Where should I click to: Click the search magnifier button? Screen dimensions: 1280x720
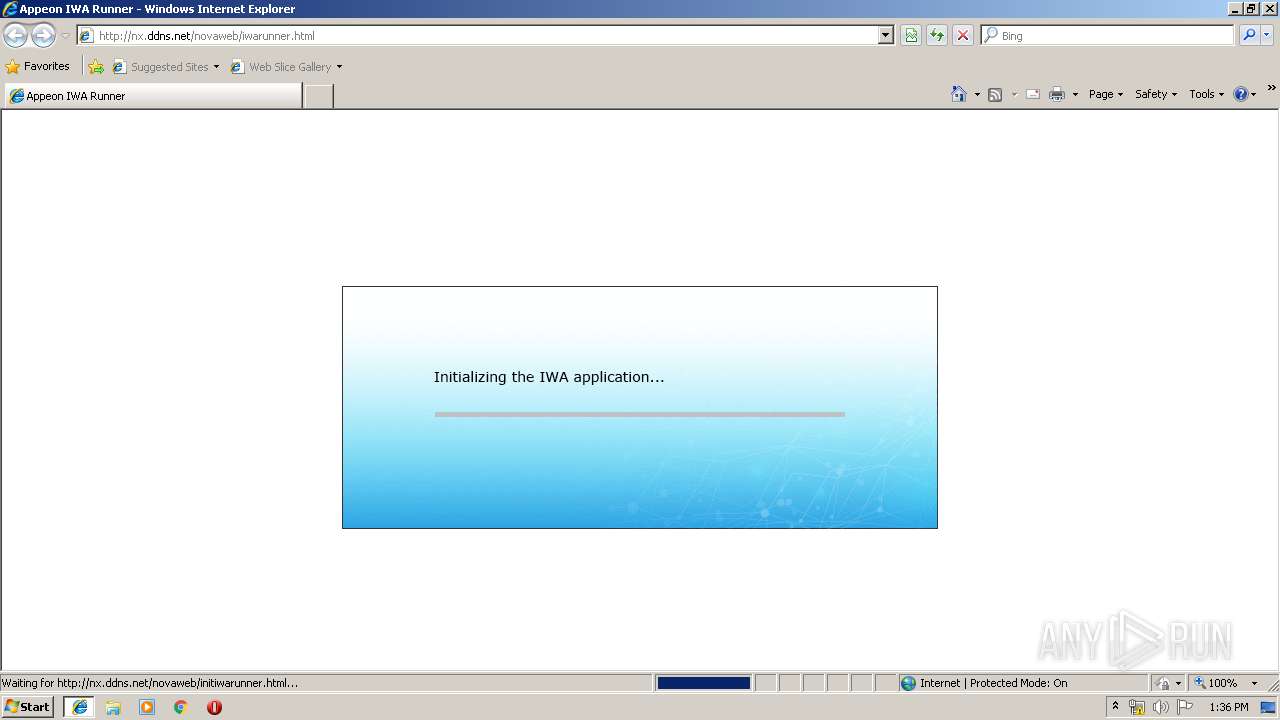coord(1248,36)
